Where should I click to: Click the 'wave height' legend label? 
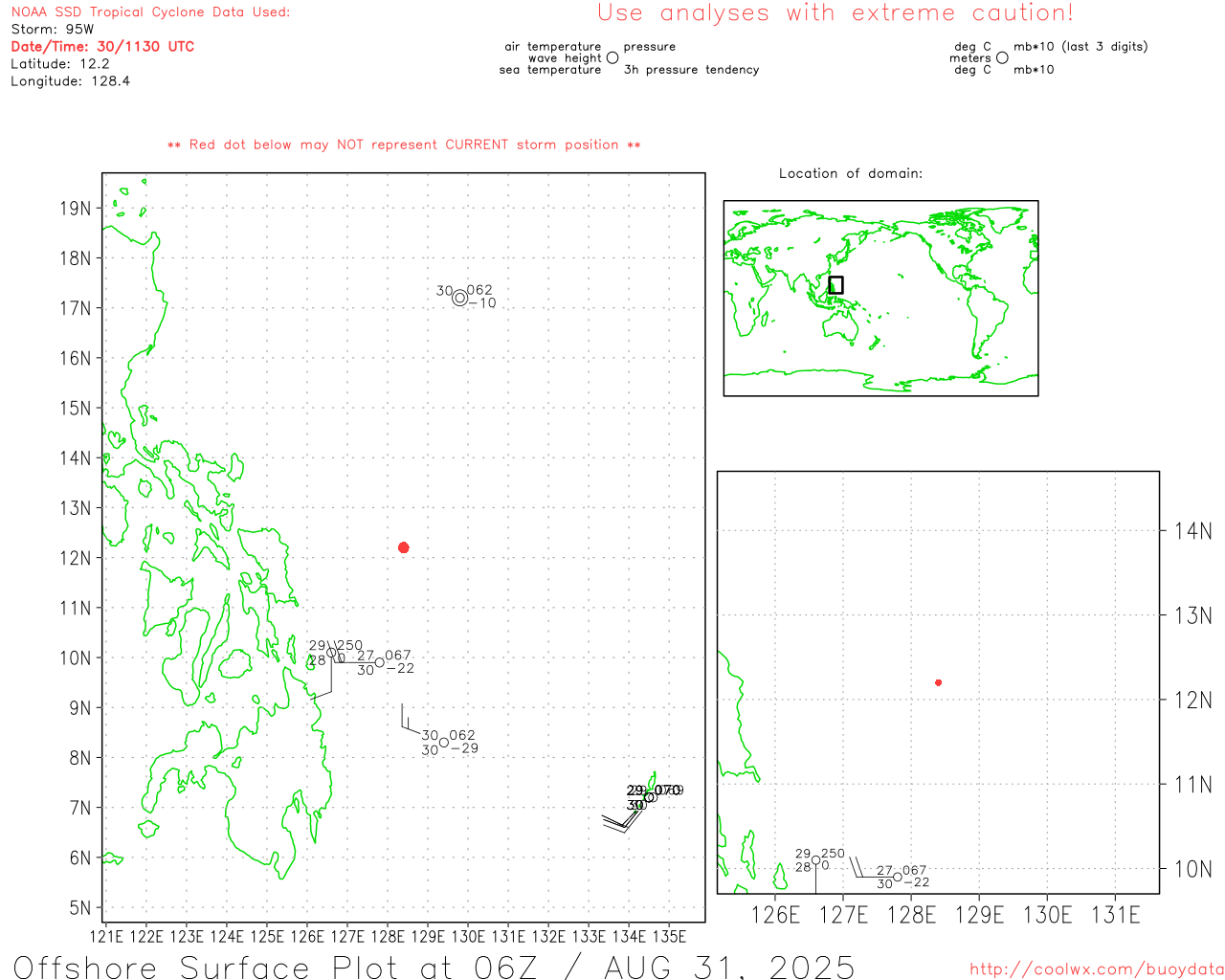pos(565,58)
